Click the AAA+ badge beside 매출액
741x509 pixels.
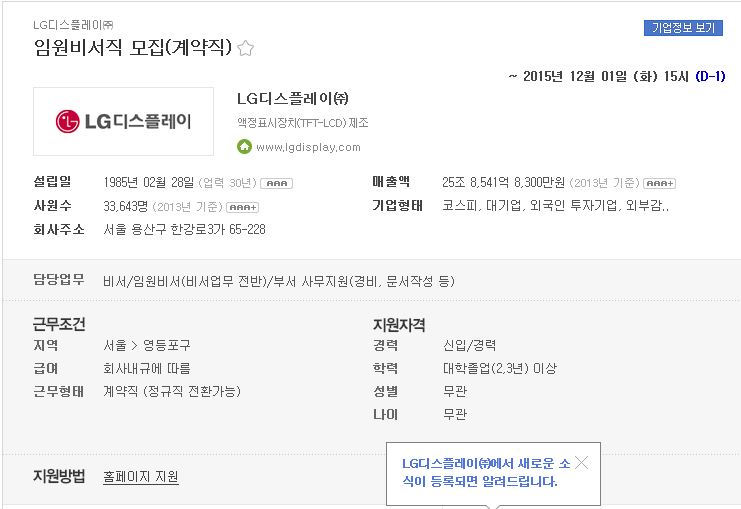660,183
